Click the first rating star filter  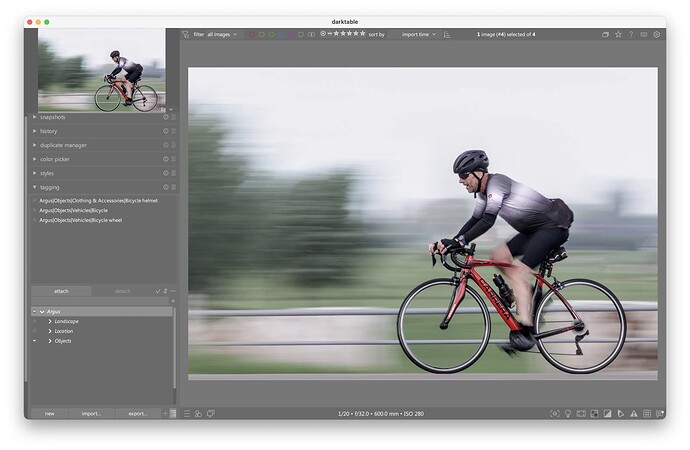(336, 33)
